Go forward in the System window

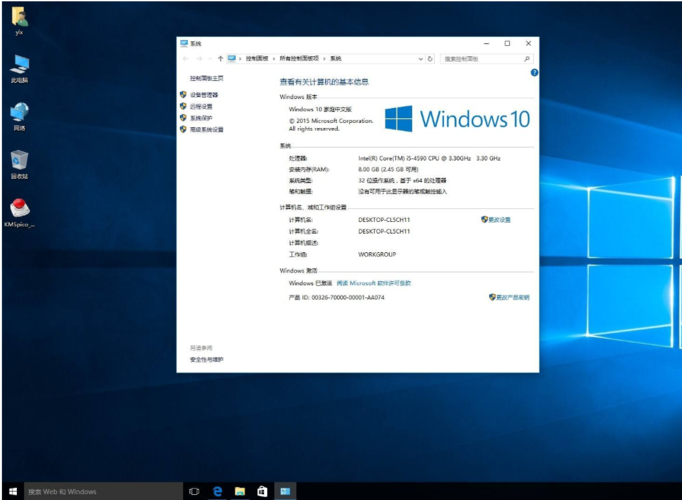click(x=199, y=59)
